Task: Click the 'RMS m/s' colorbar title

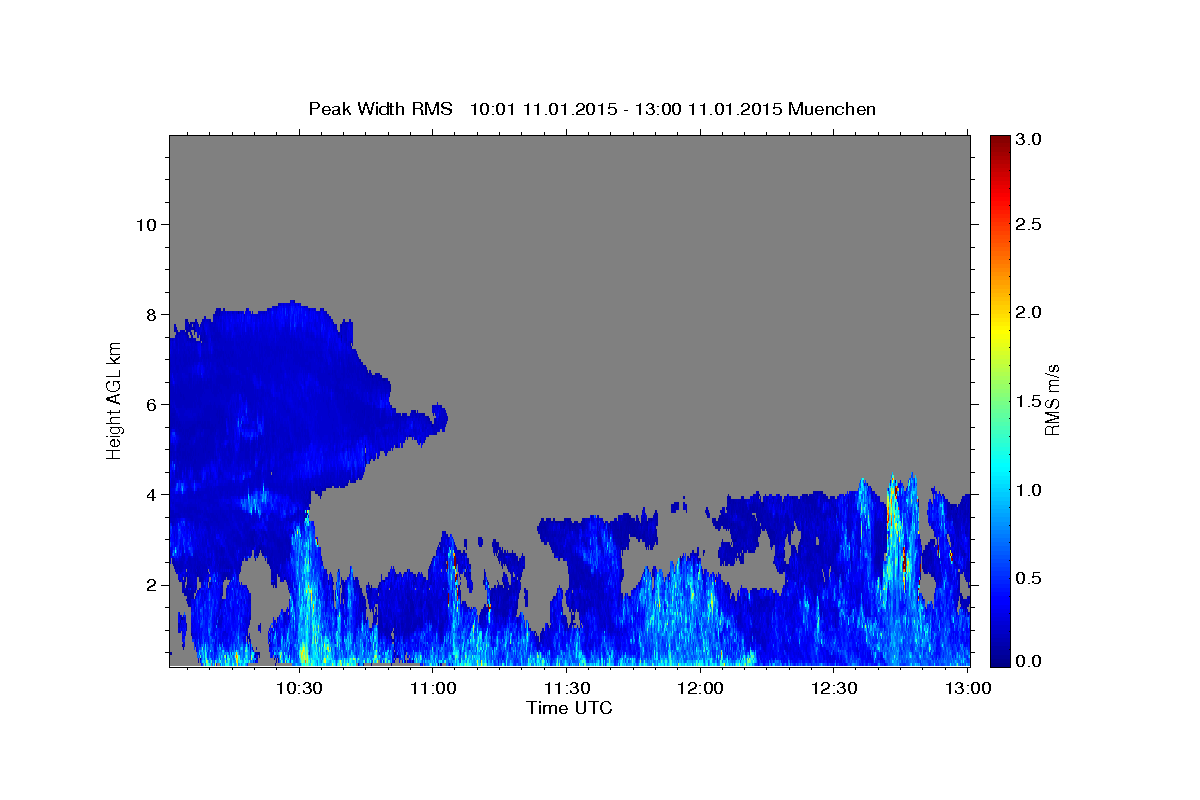Action: (1052, 401)
